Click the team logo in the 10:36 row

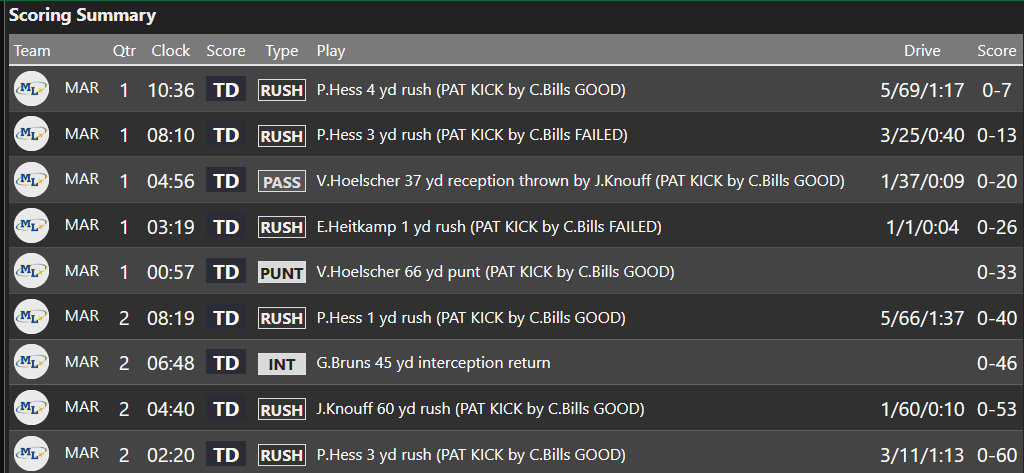[x=31, y=89]
